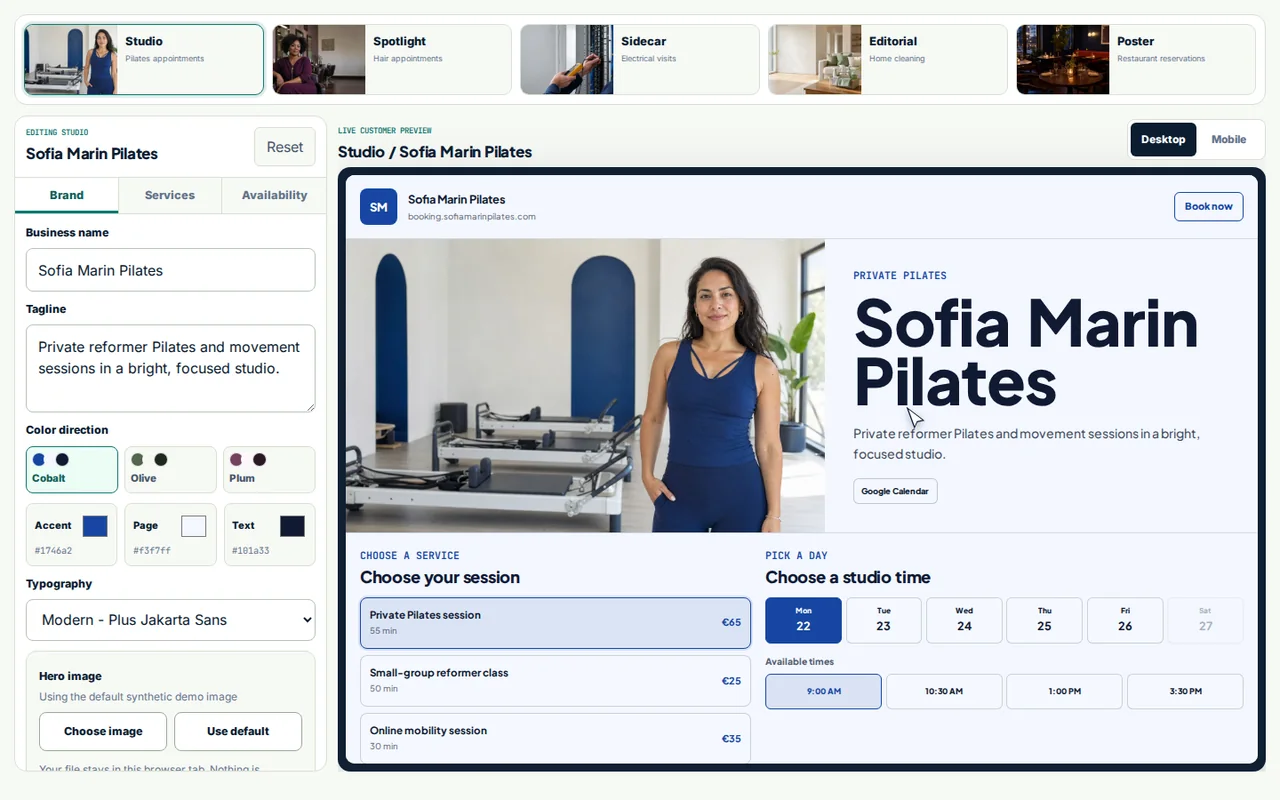Select the Studio template card

point(144,60)
